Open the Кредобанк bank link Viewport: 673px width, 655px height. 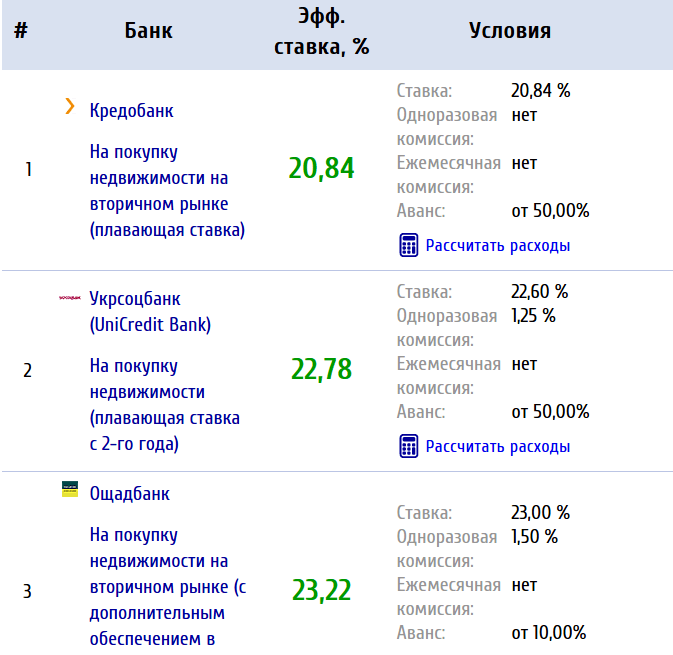pos(131,111)
